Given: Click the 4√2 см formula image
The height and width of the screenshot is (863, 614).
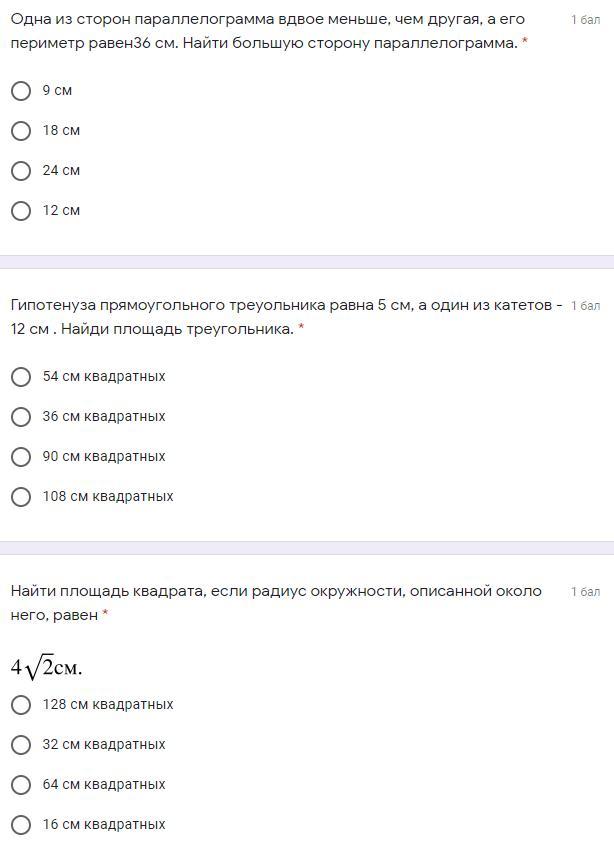Looking at the screenshot, I should 47,666.
